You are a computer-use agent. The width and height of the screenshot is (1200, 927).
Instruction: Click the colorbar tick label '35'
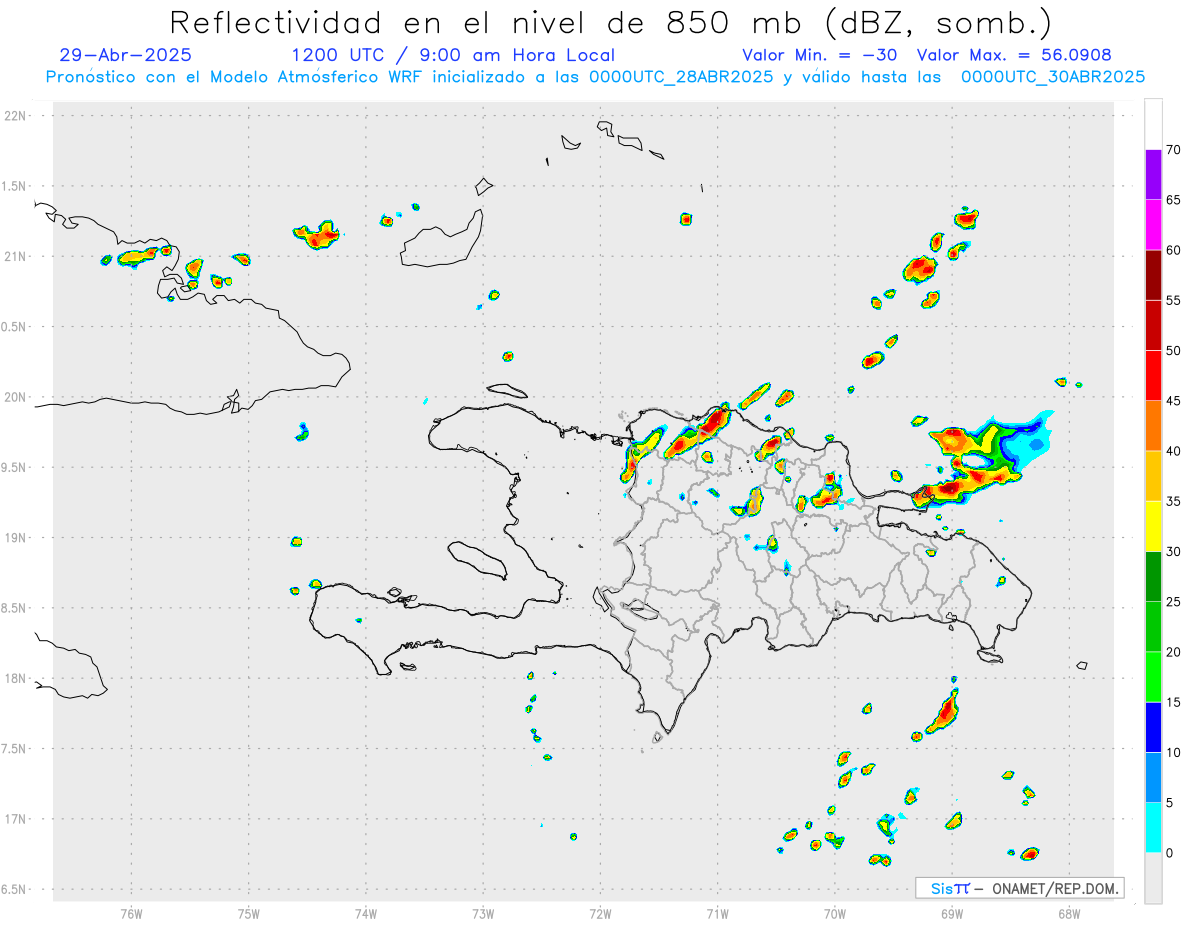coord(1174,501)
